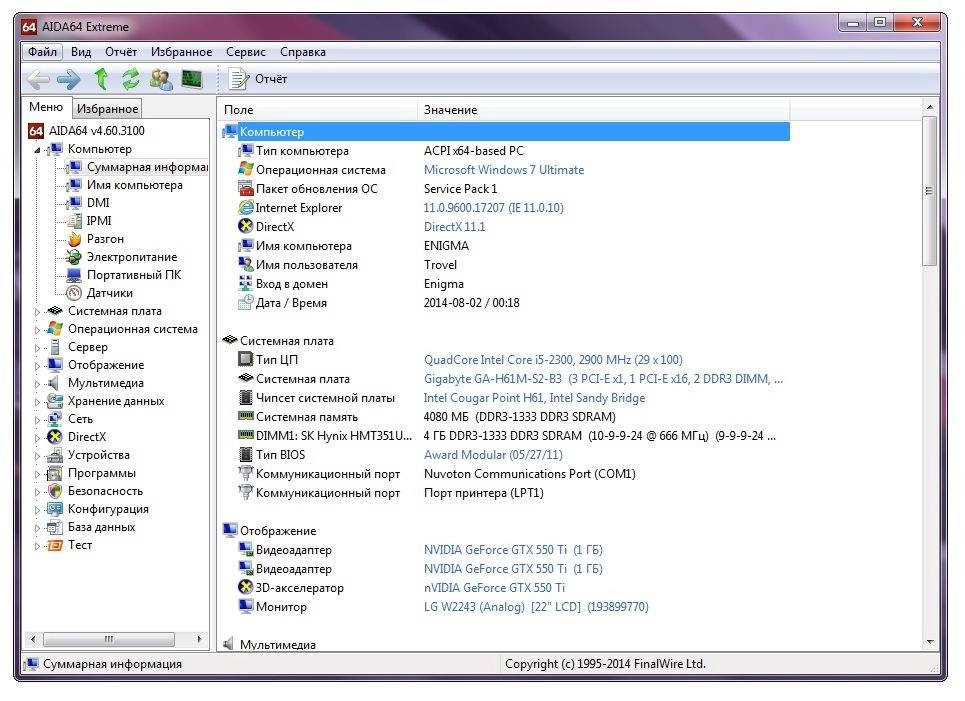
Task: Expand the Мультимедиа tree node
Action: click(37, 384)
